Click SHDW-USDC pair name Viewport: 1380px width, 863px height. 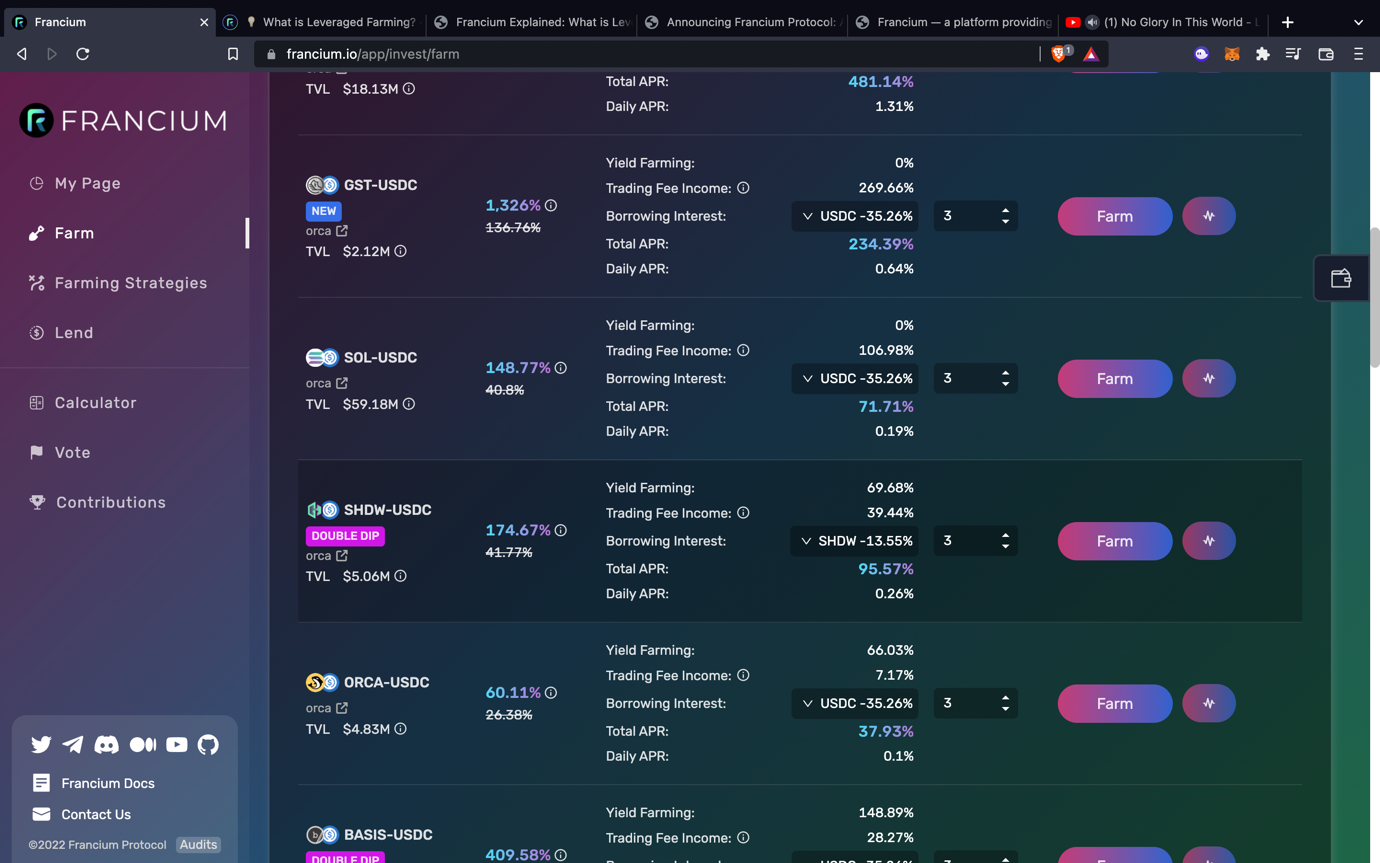coord(388,510)
